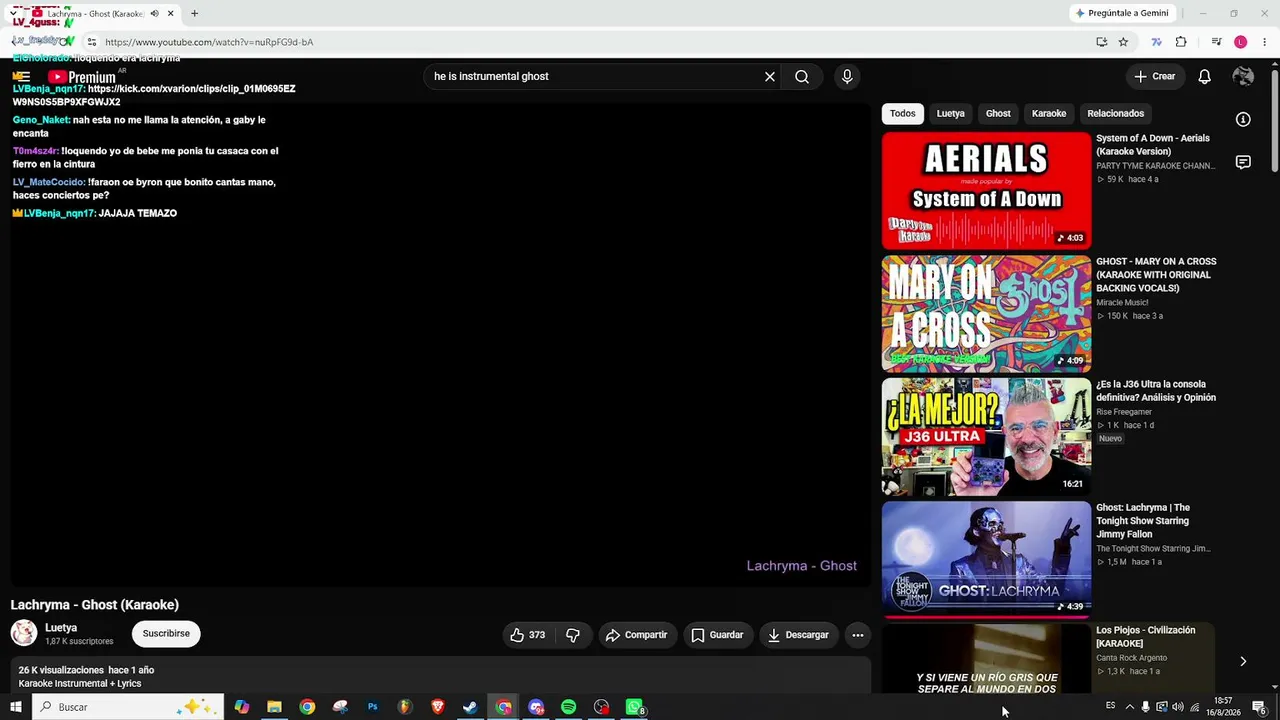Click the Suscribirse button
Screen dimensions: 1280x720
pos(166,633)
